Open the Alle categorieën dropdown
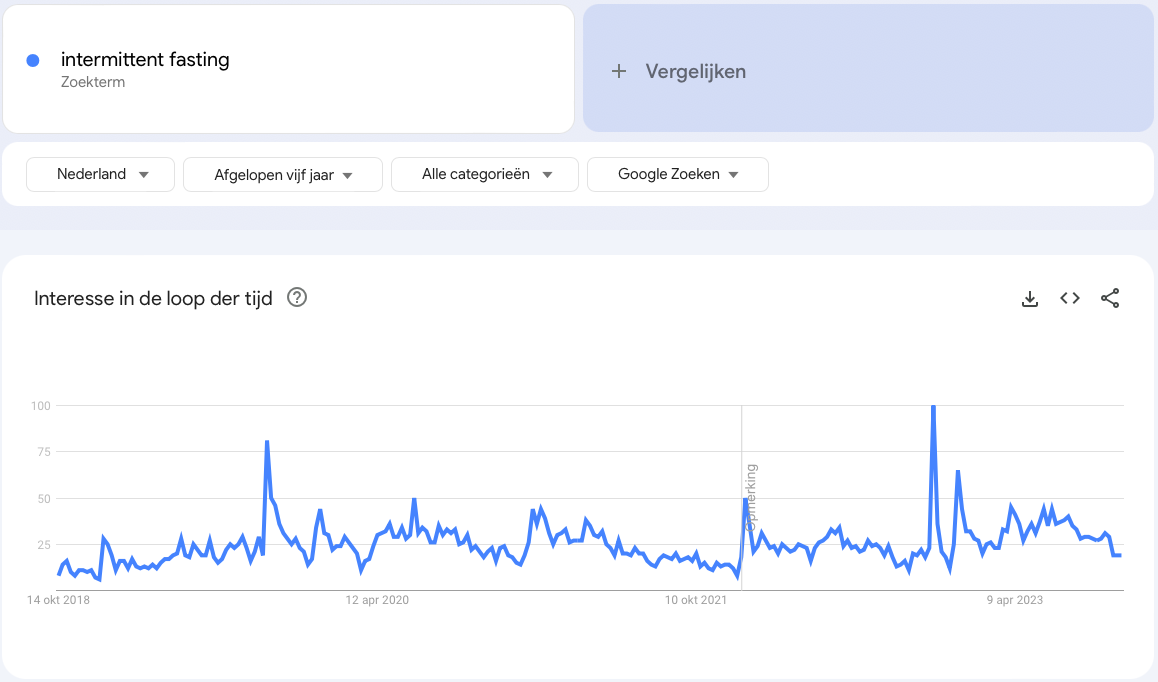The height and width of the screenshot is (682, 1158). click(x=485, y=174)
